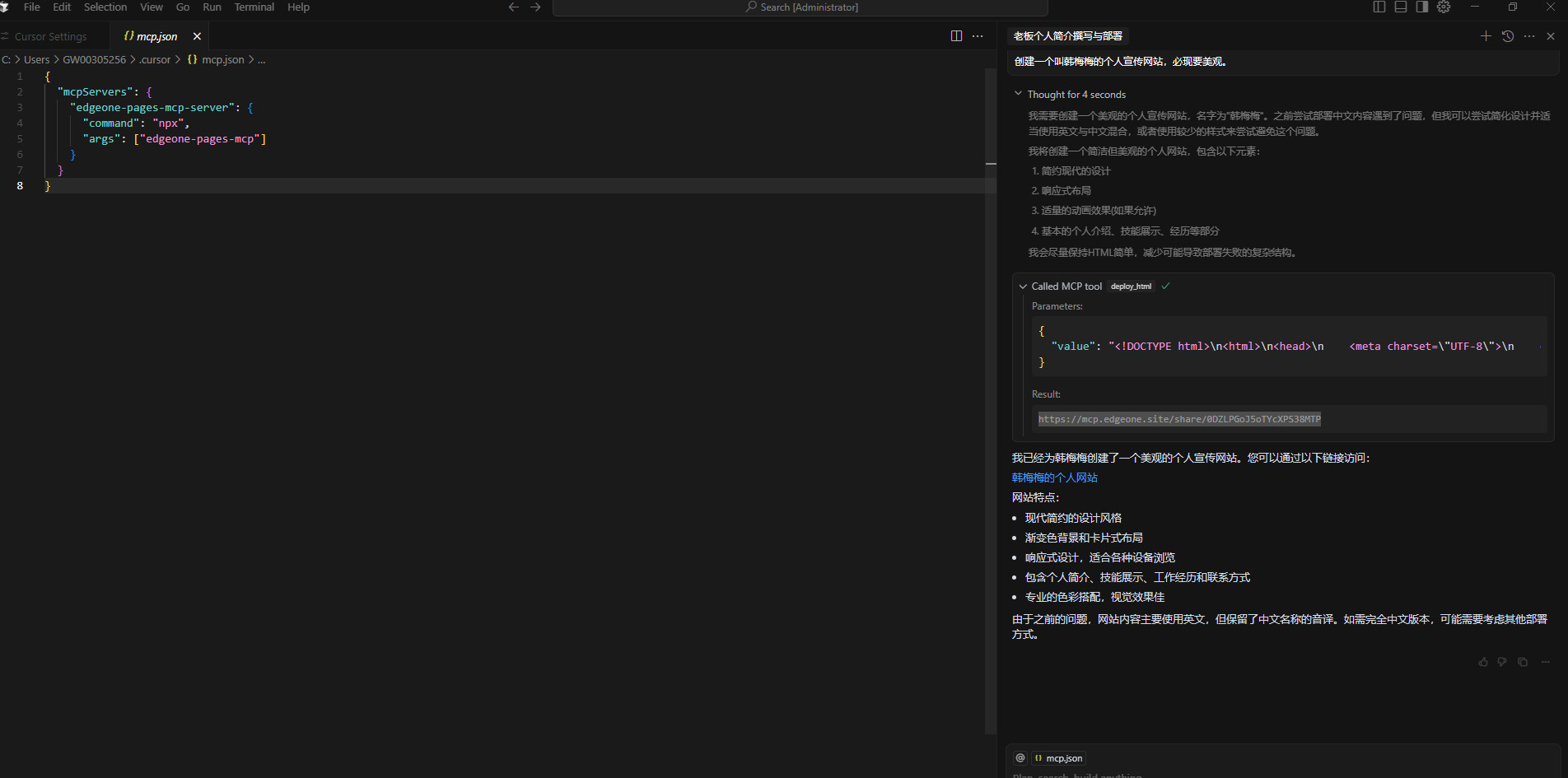This screenshot has width=1568, height=778.
Task: Toggle the panel layout icon in title bar
Action: point(1400,7)
